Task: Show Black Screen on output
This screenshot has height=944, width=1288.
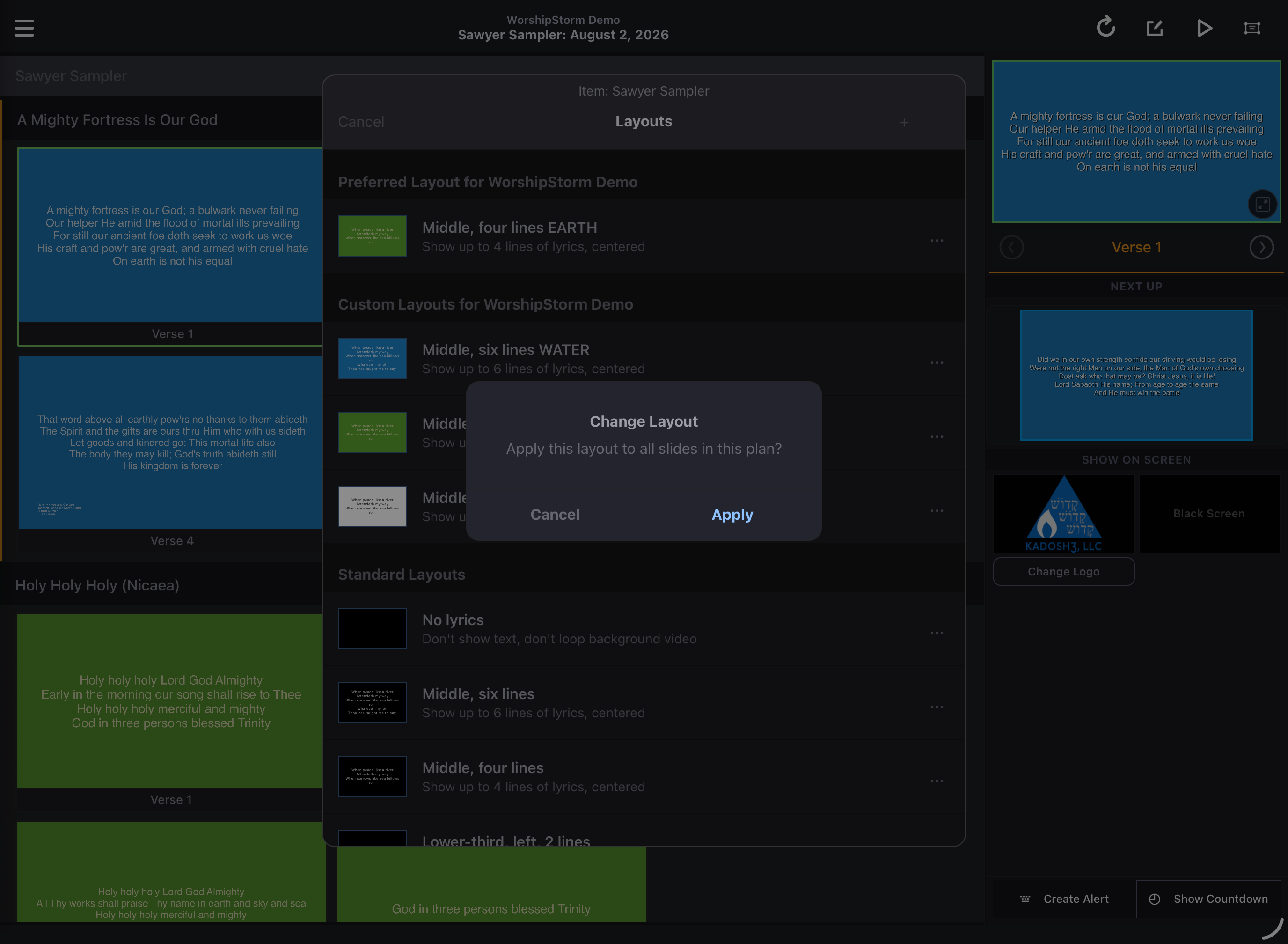Action: click(1209, 514)
